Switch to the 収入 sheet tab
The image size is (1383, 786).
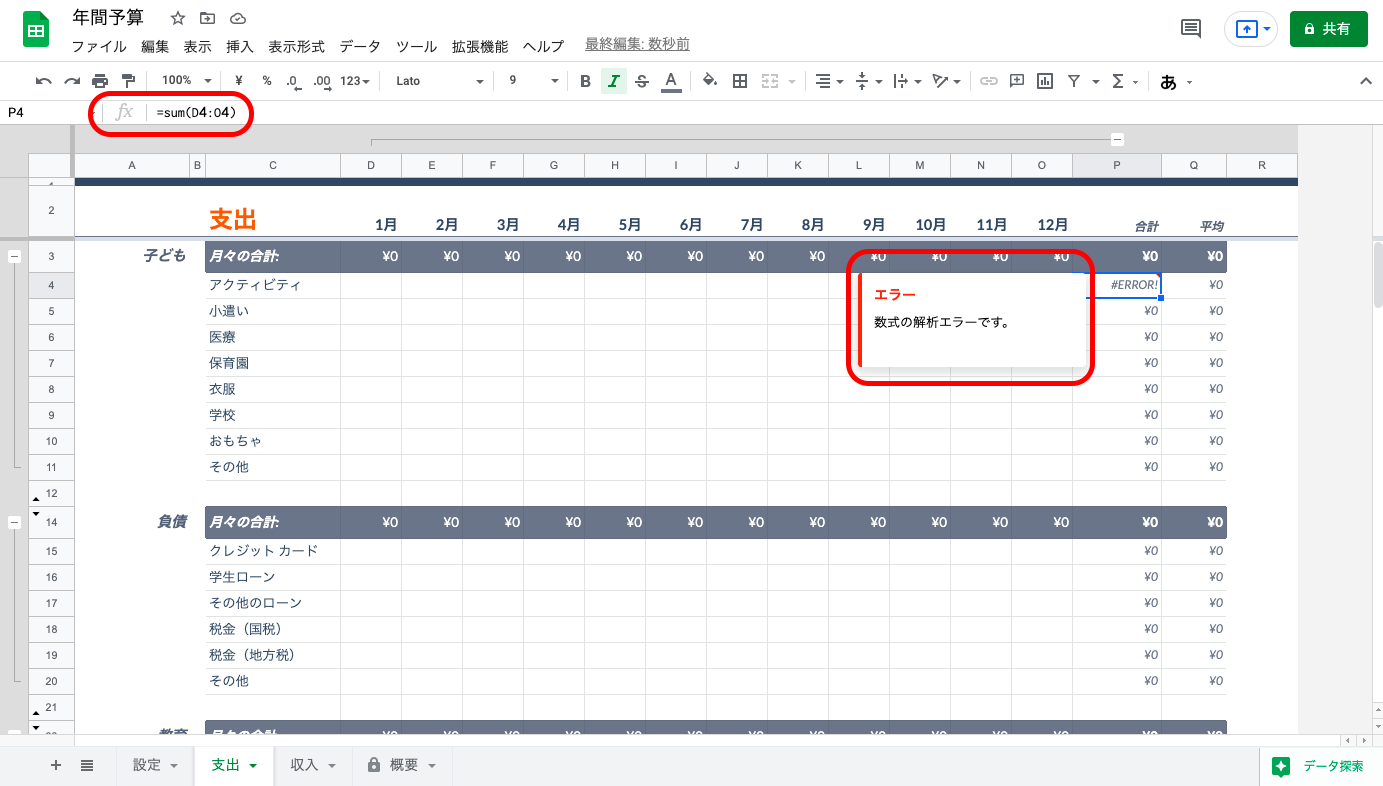click(312, 765)
